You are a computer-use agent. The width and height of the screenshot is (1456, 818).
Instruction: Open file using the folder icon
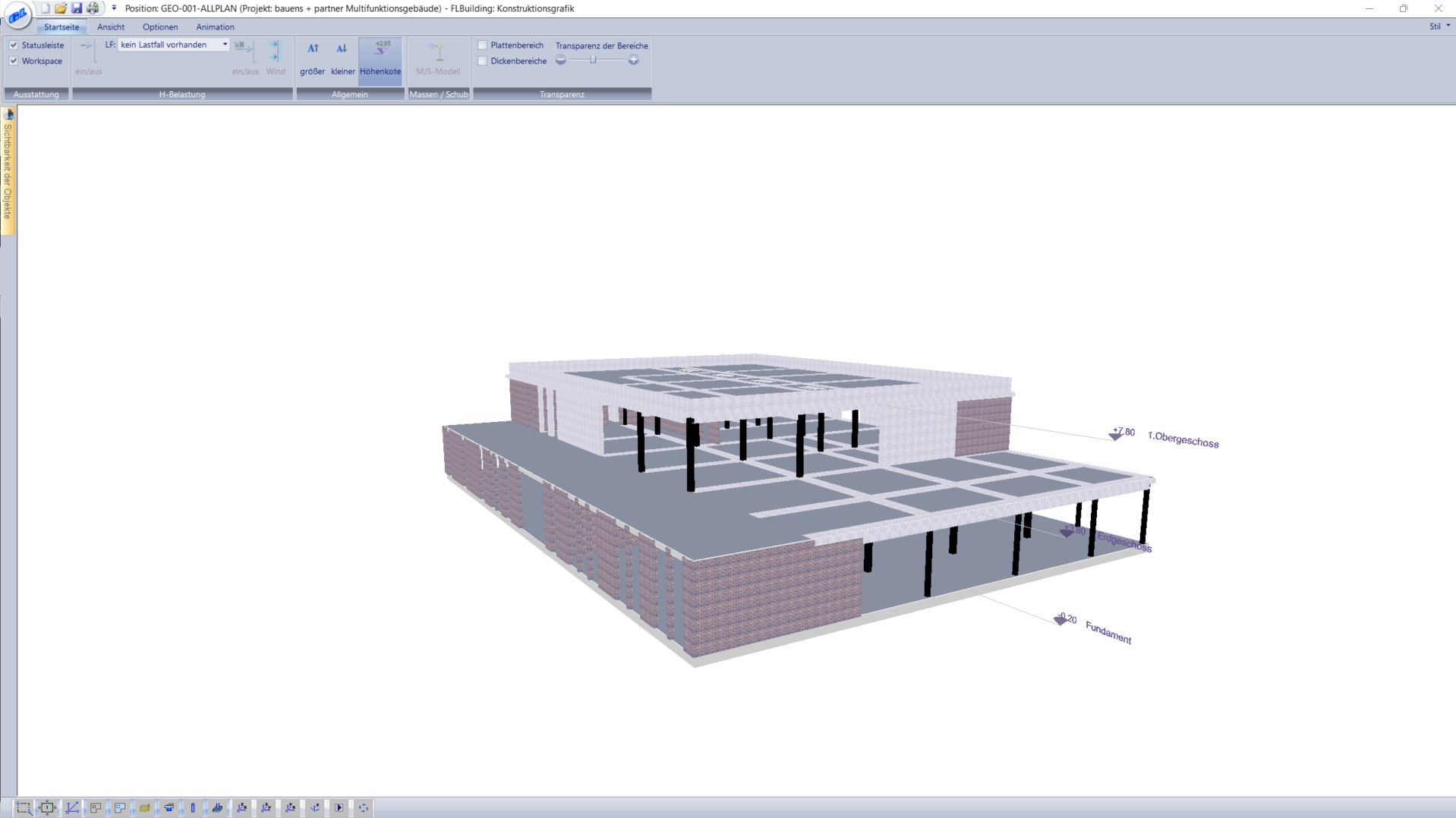tap(61, 8)
